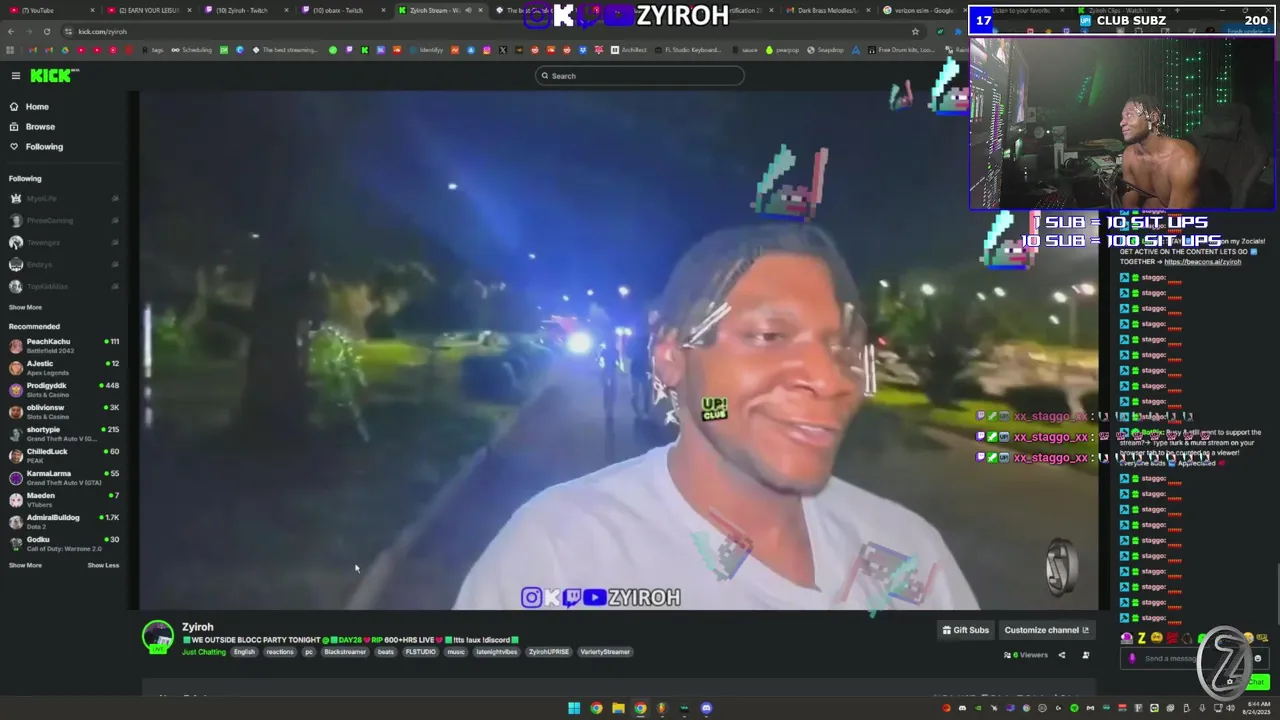This screenshot has width=1280, height=720.
Task: Click Customize channel button
Action: click(1046, 630)
